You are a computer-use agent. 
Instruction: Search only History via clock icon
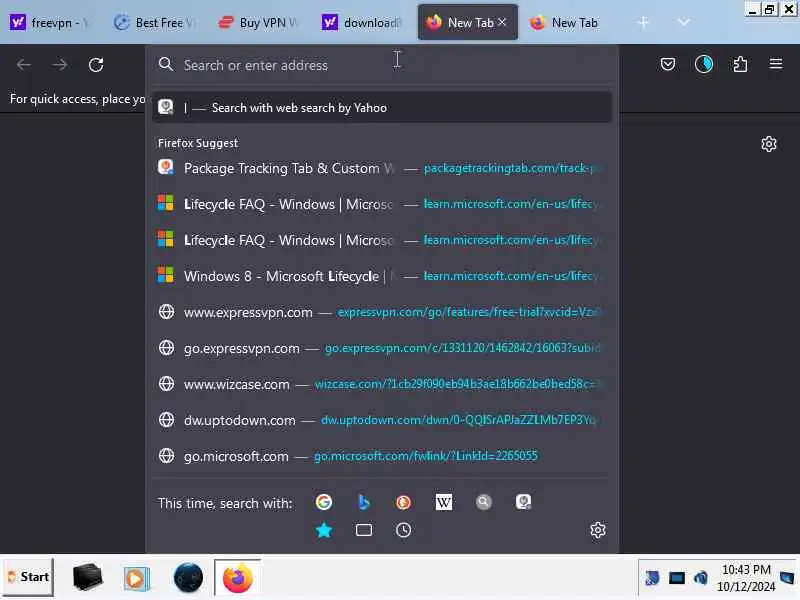pyautogui.click(x=403, y=530)
